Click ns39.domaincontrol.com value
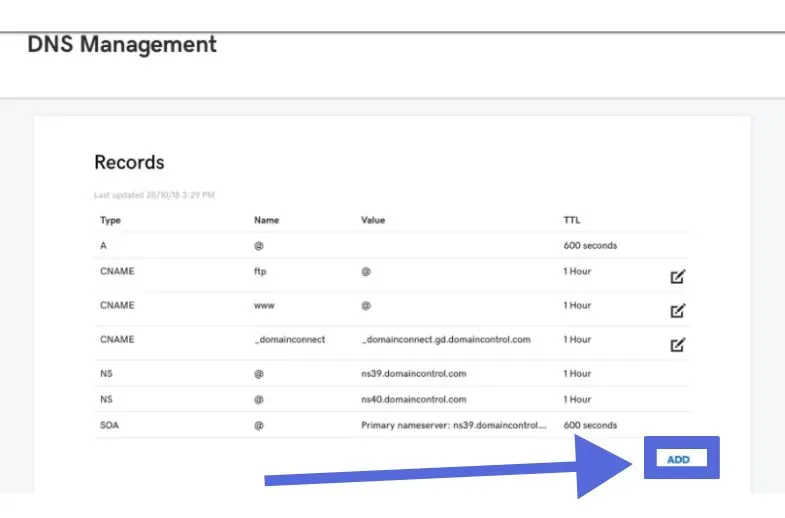The width and height of the screenshot is (785, 518). [414, 373]
